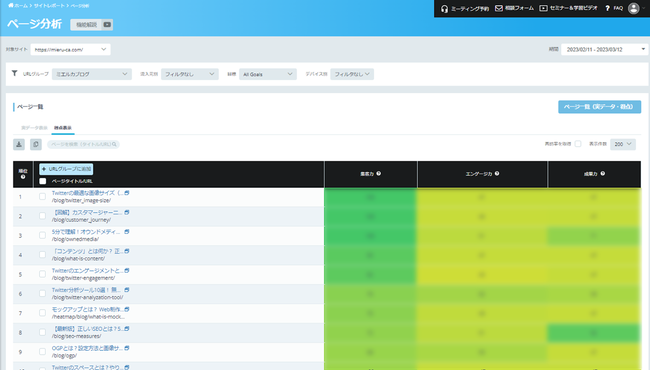This screenshot has height=371, width=650.
Task: Click the page search input field
Action: coord(83,144)
